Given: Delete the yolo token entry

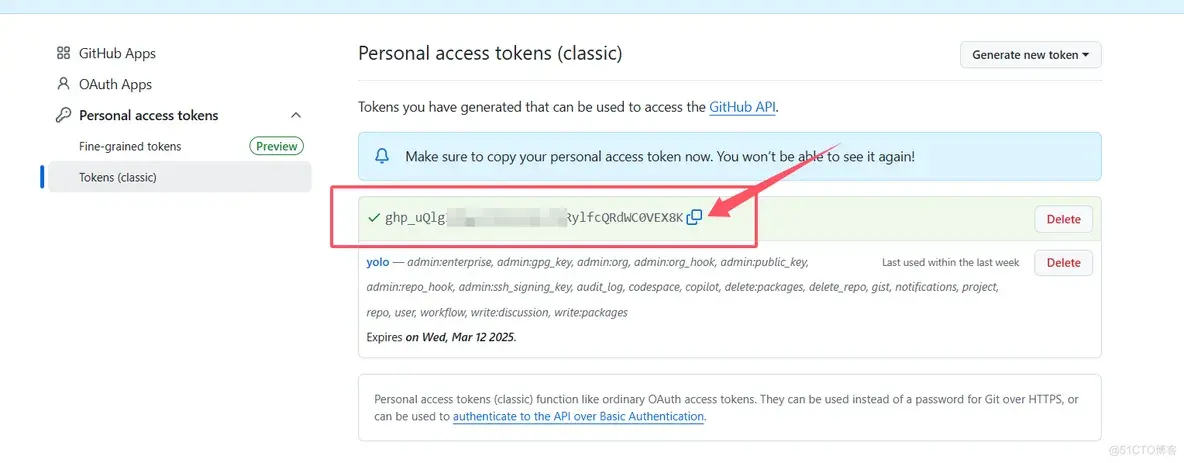Looking at the screenshot, I should (1063, 263).
